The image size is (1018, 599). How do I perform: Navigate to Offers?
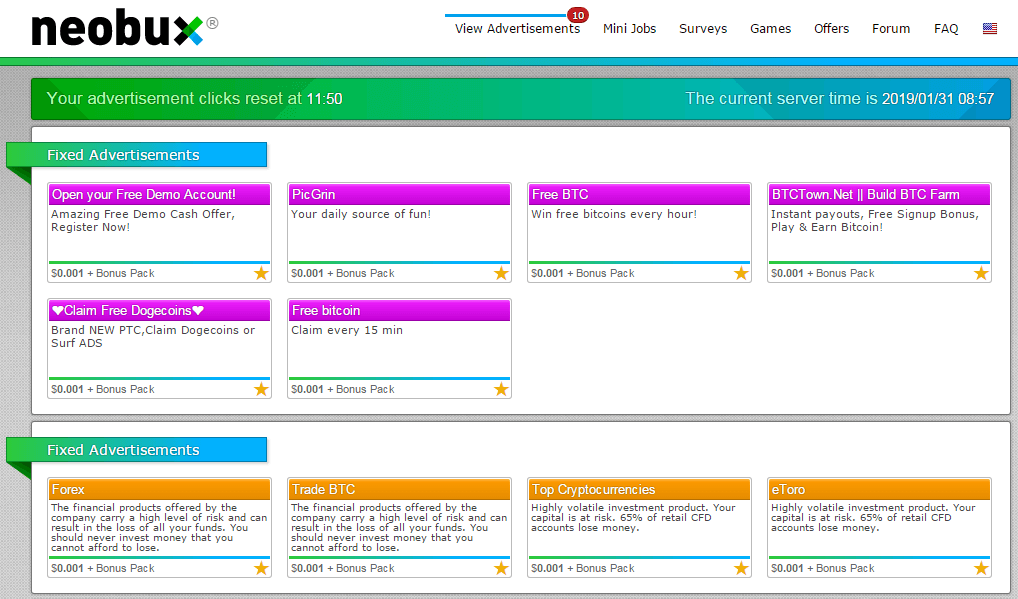pyautogui.click(x=831, y=29)
